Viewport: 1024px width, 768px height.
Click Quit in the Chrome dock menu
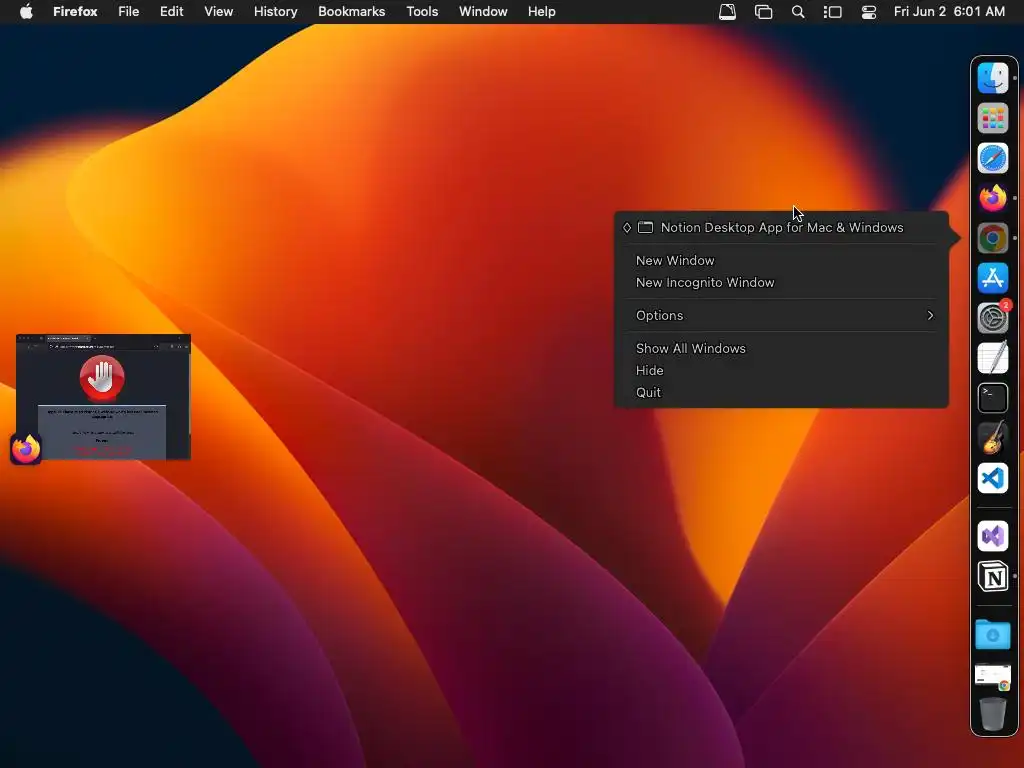(648, 392)
